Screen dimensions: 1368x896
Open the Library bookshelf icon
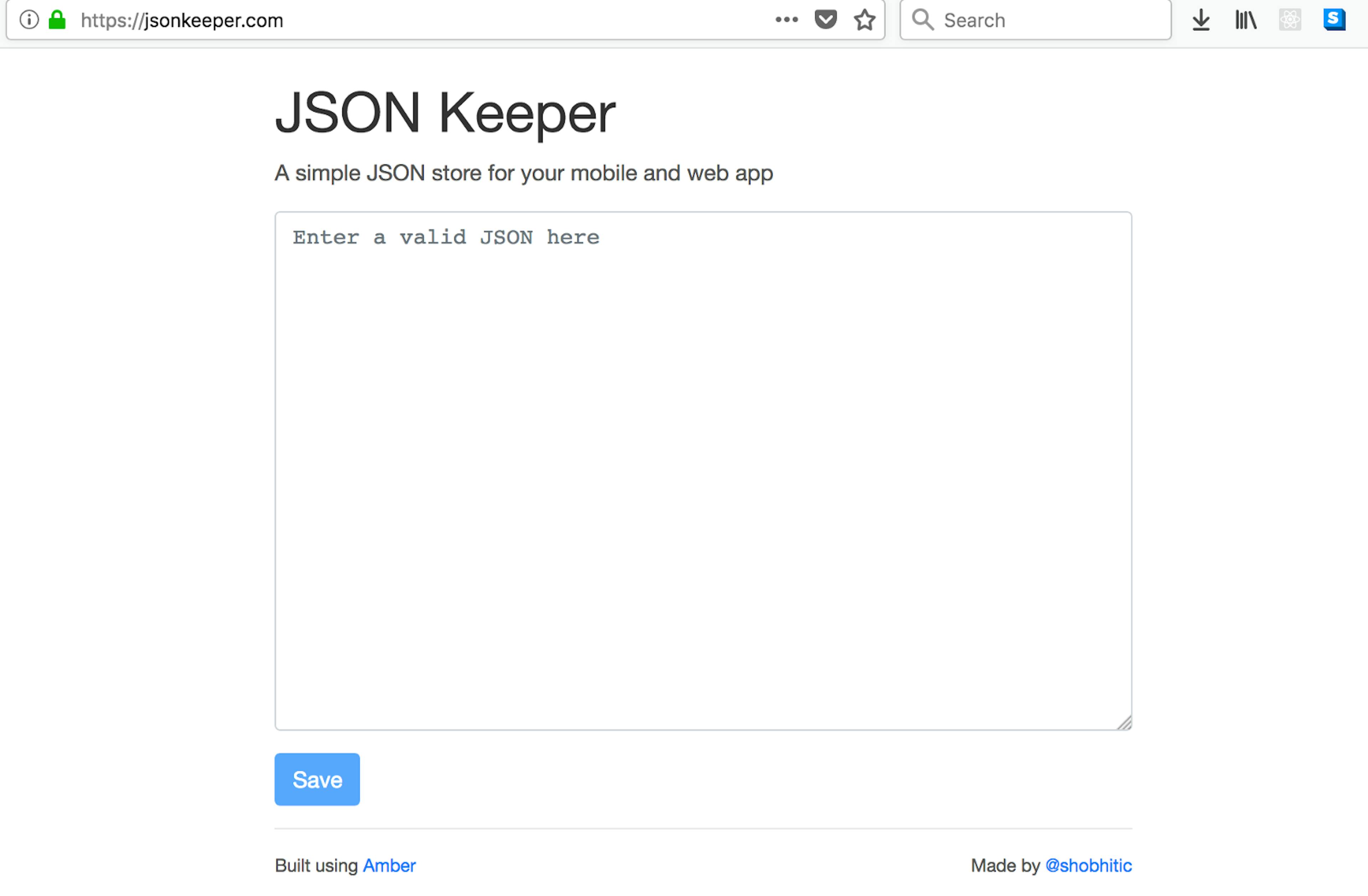pos(1245,20)
